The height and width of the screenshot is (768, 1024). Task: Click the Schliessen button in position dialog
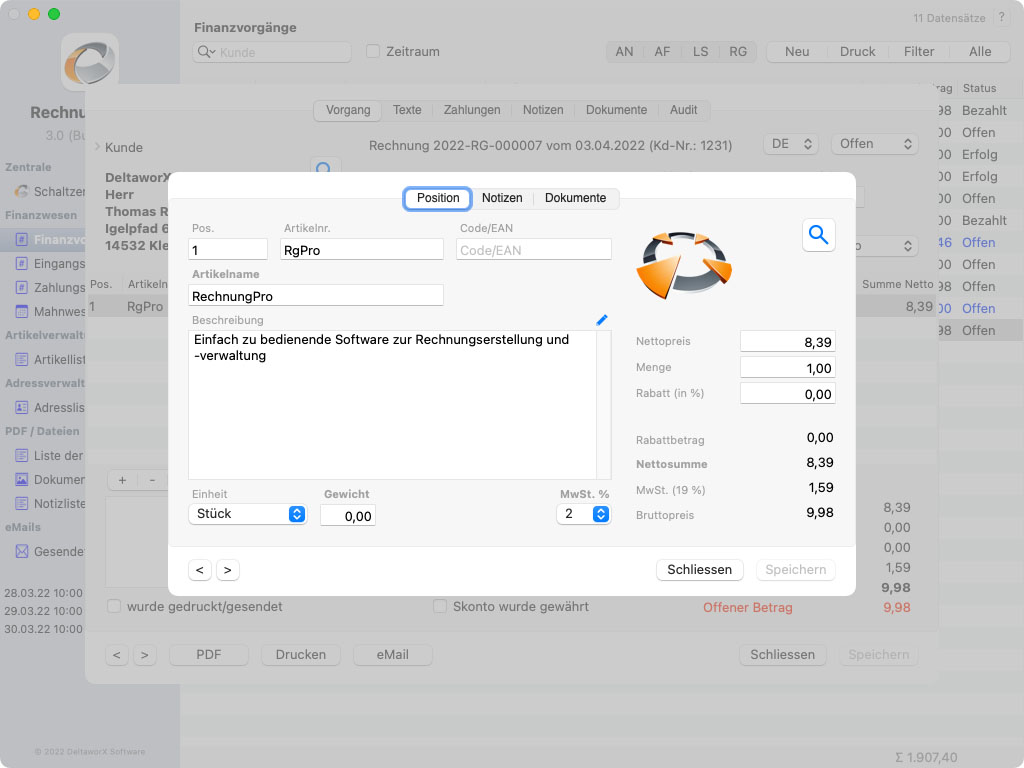(699, 570)
